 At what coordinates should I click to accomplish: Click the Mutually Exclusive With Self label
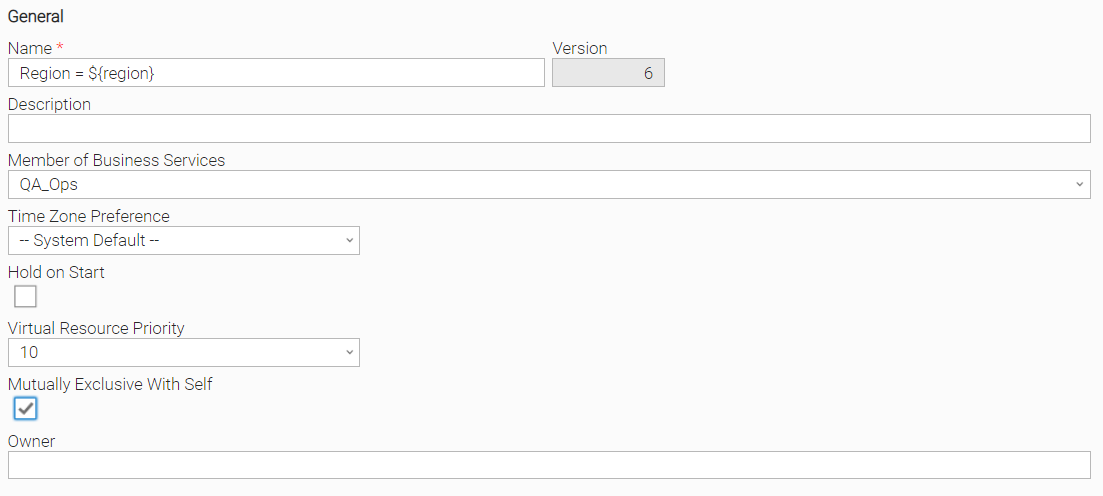click(x=110, y=384)
